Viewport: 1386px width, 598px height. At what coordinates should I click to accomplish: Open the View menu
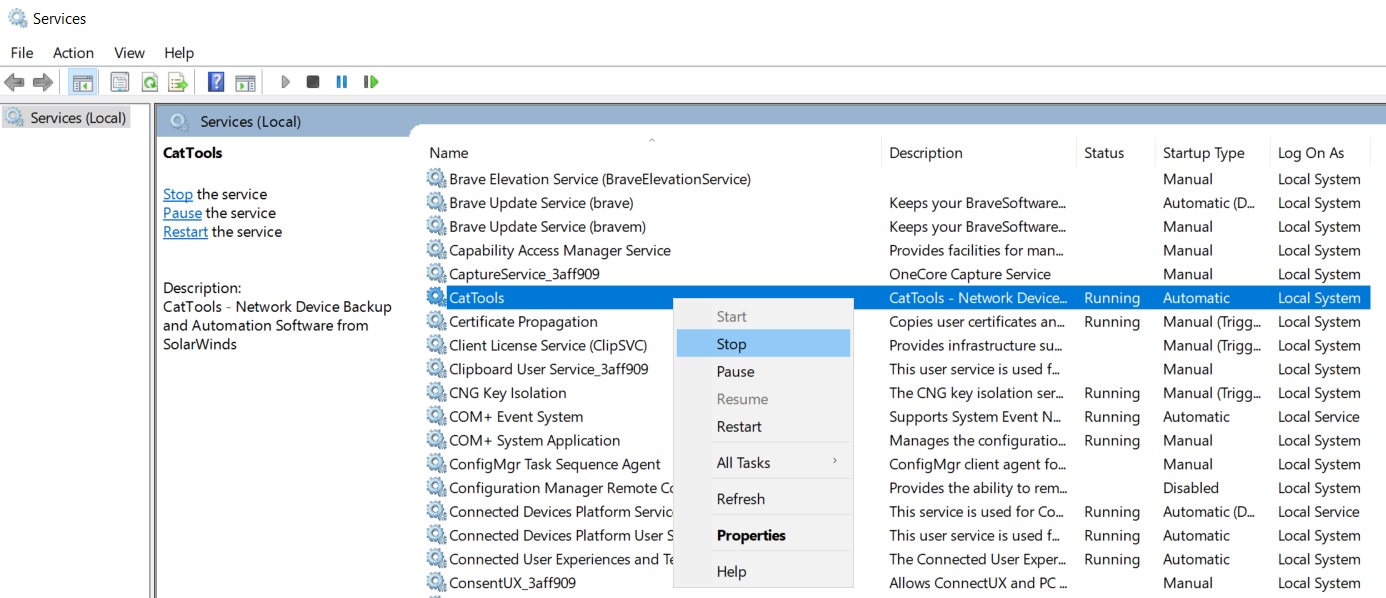click(x=129, y=52)
